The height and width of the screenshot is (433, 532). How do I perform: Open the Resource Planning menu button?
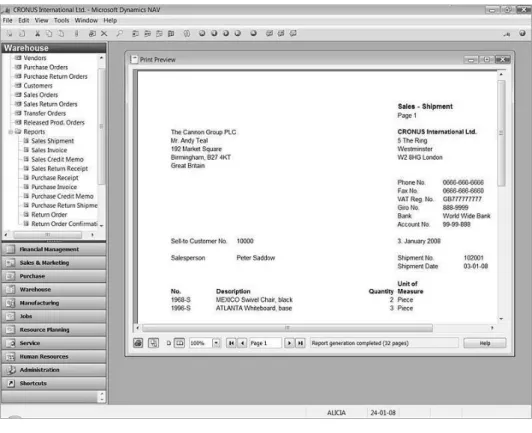click(54, 330)
